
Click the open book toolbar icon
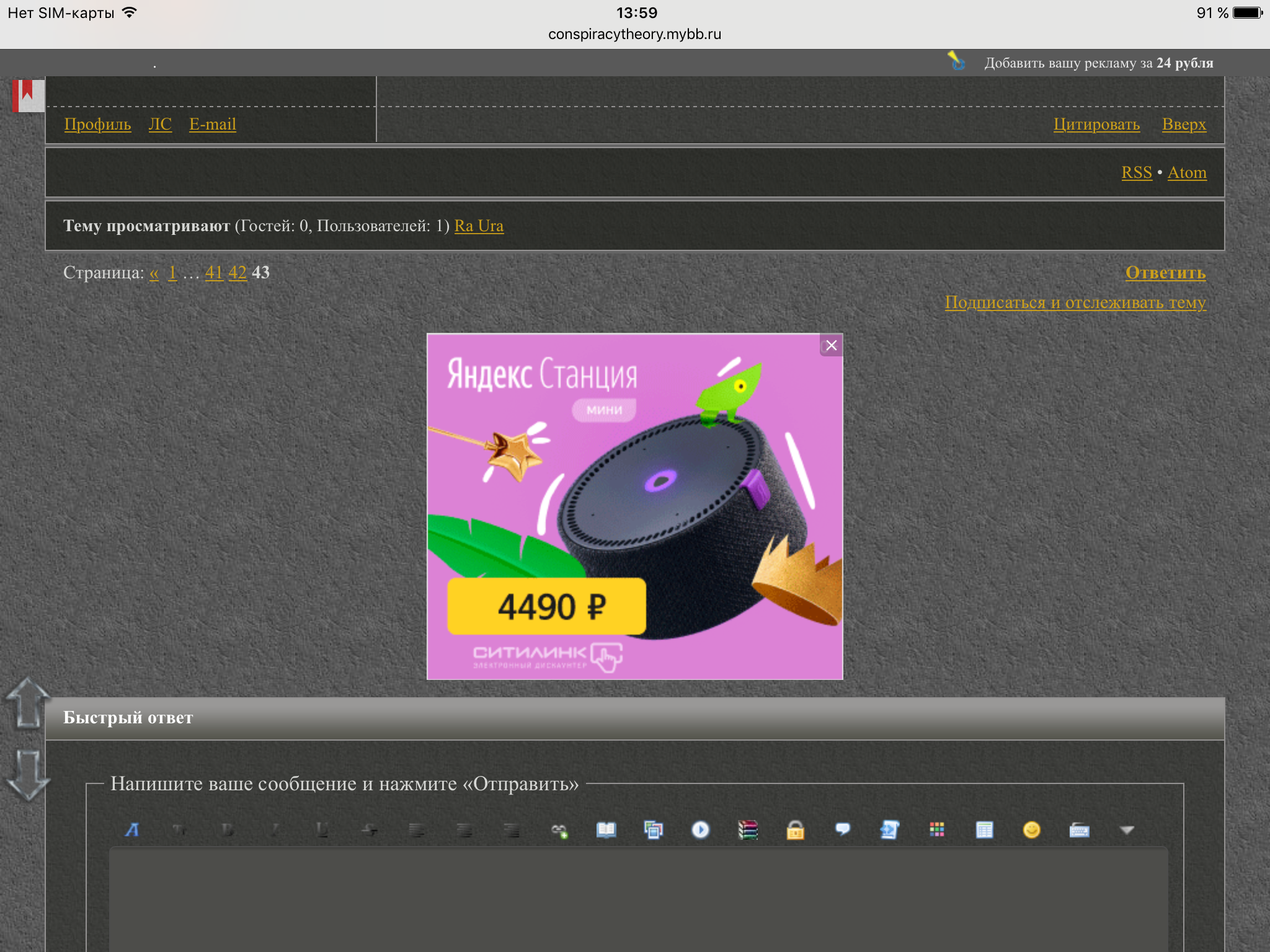(606, 830)
